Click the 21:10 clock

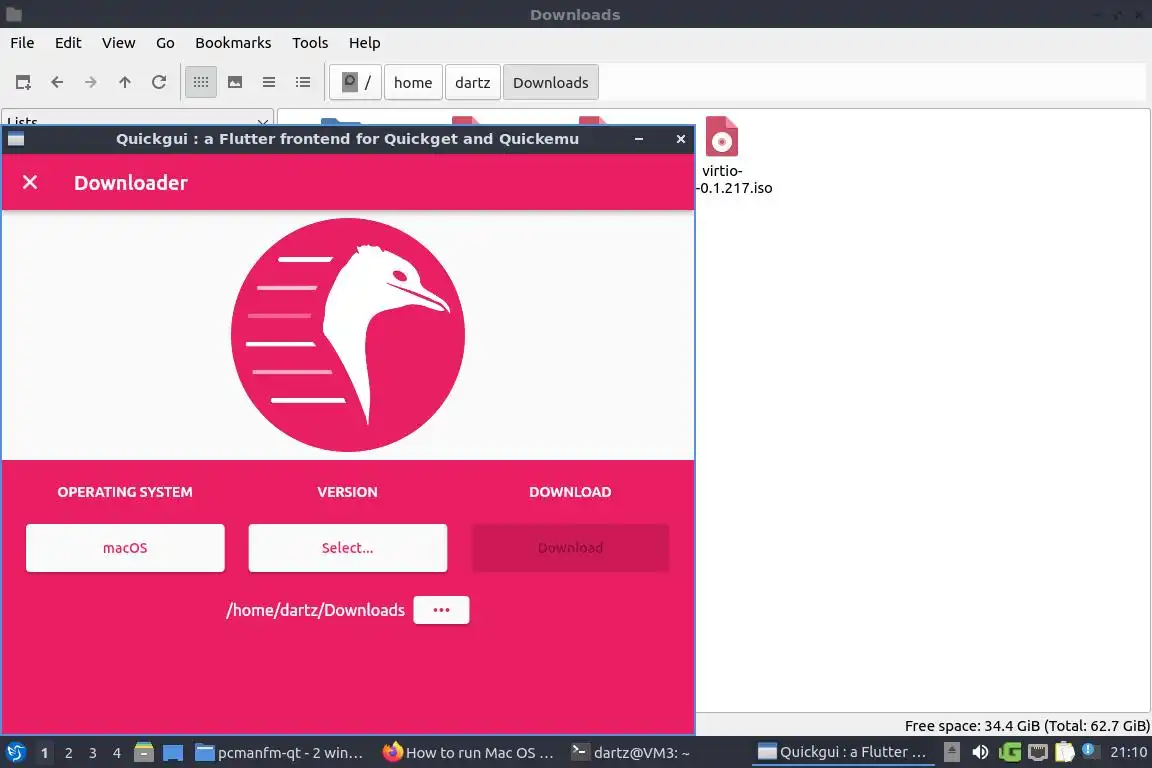[x=1128, y=752]
